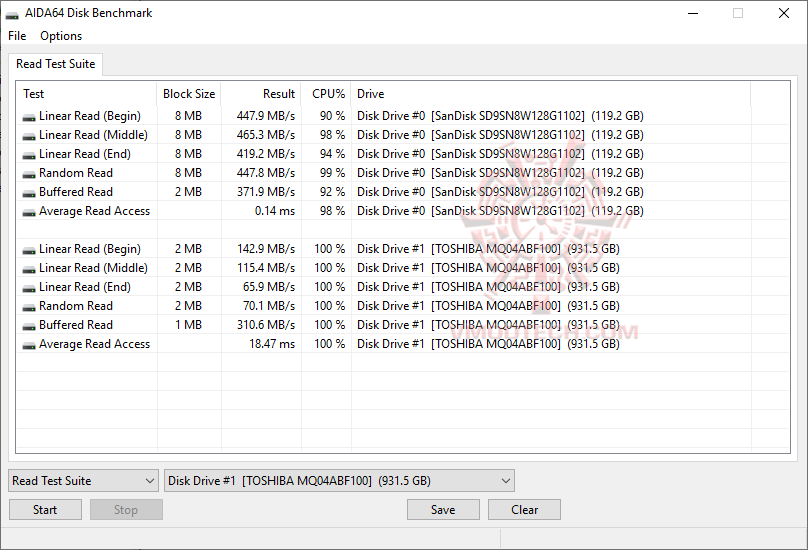Select the TOSHIBA Buffered Read row label

tap(76, 325)
